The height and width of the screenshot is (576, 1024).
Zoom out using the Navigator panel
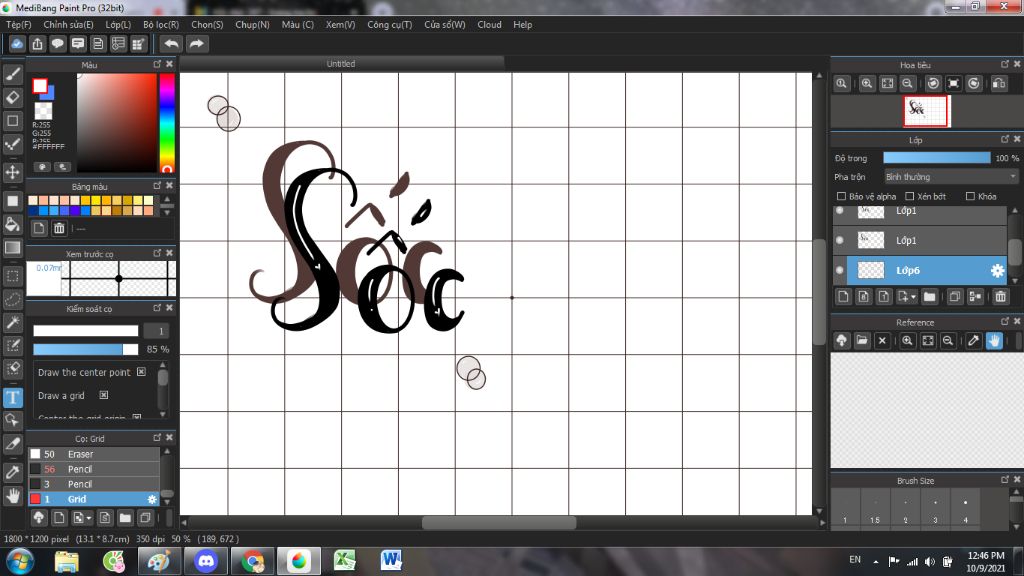tap(908, 84)
